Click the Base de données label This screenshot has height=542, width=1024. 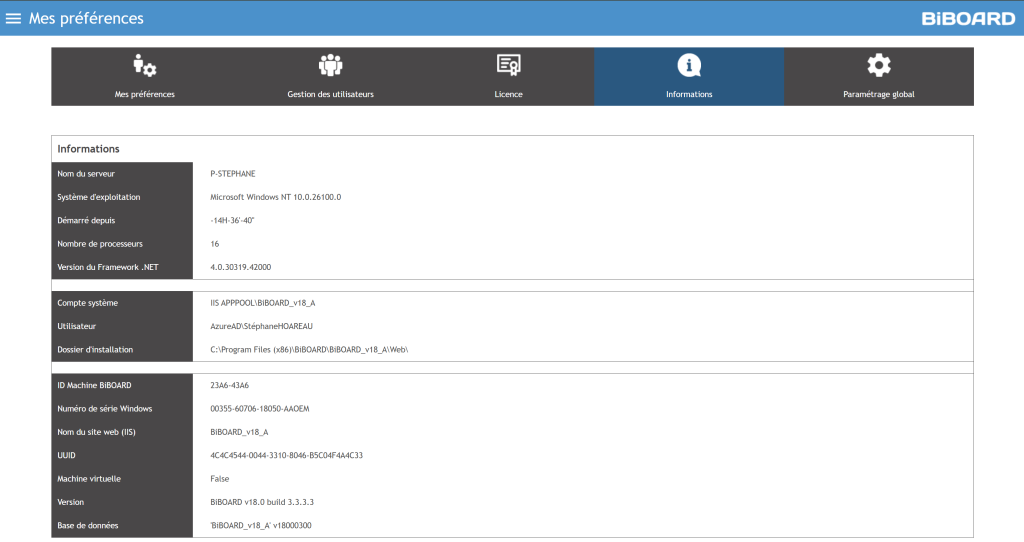[88, 526]
